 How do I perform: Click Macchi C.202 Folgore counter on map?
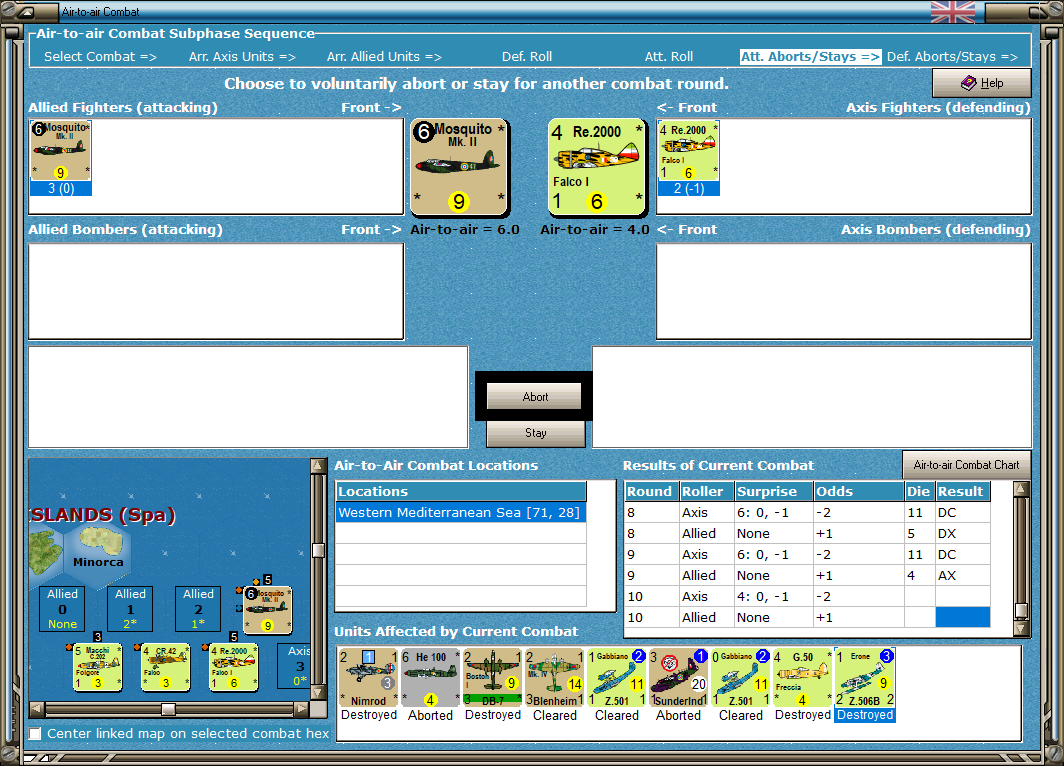point(98,668)
